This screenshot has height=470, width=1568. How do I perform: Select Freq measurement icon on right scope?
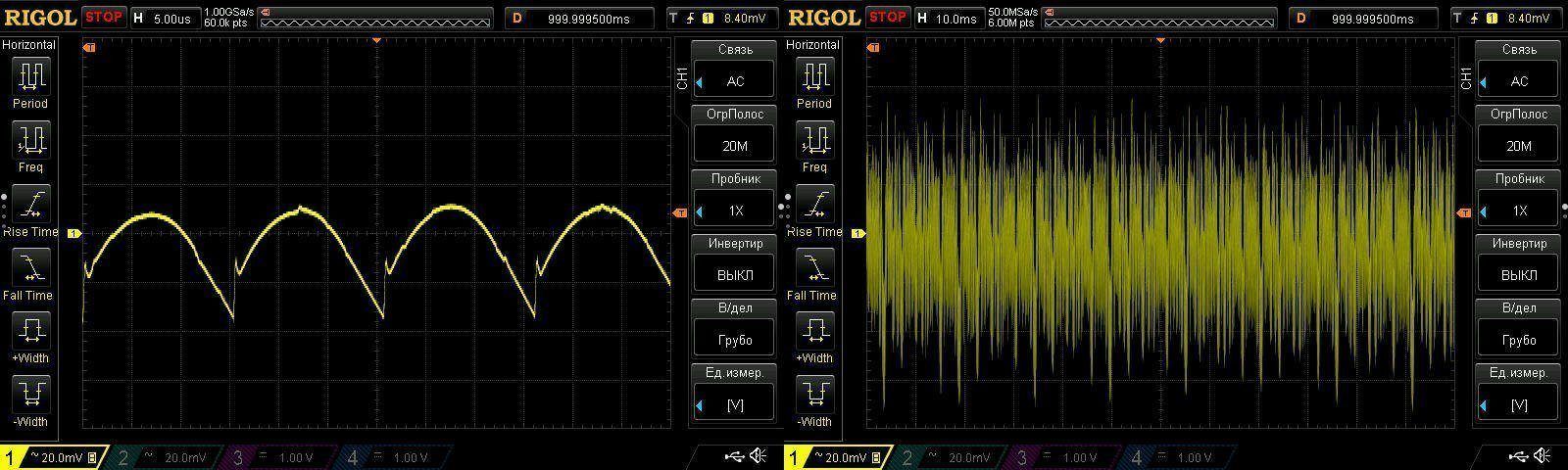(814, 141)
